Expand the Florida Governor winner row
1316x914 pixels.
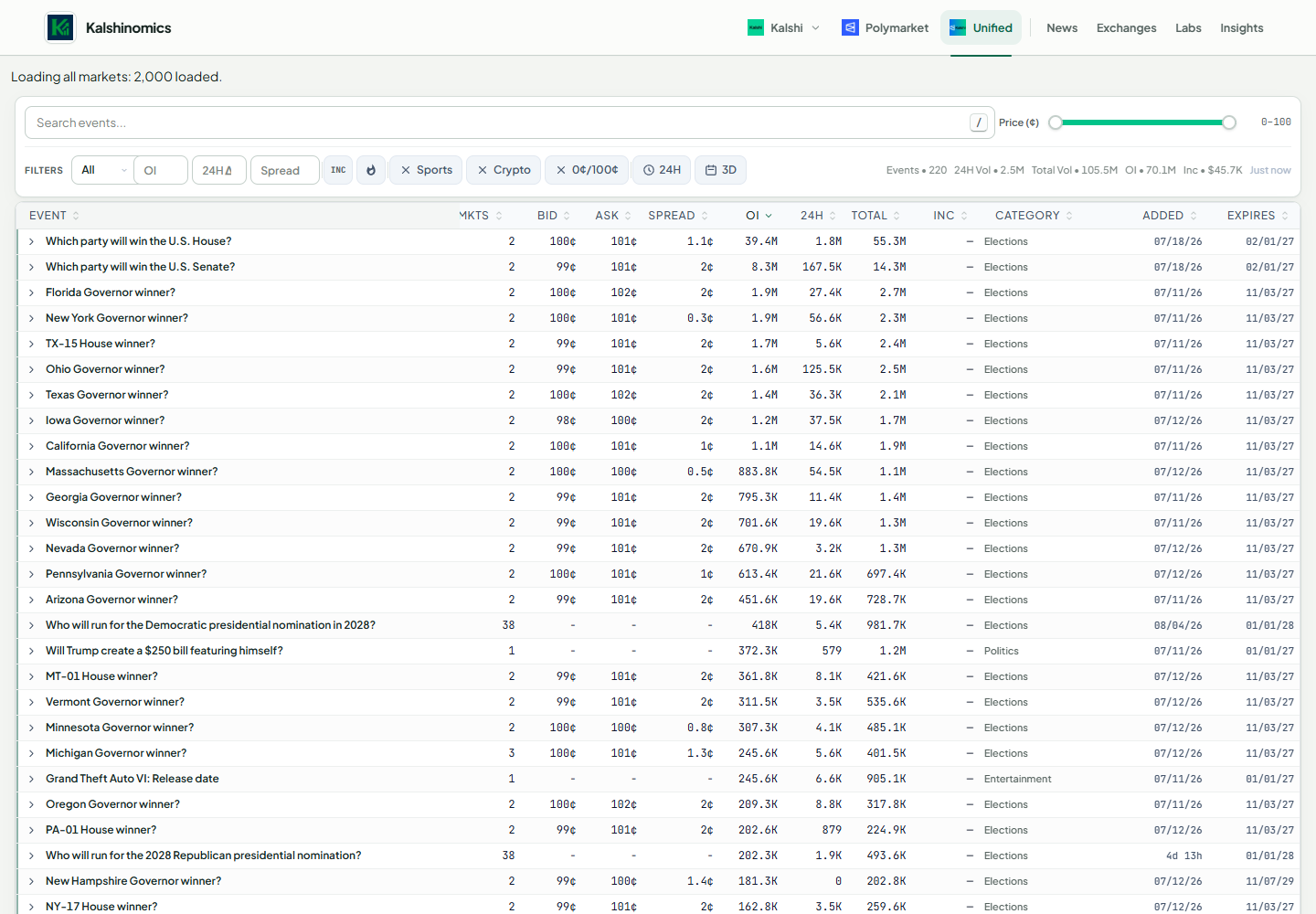pyautogui.click(x=31, y=292)
